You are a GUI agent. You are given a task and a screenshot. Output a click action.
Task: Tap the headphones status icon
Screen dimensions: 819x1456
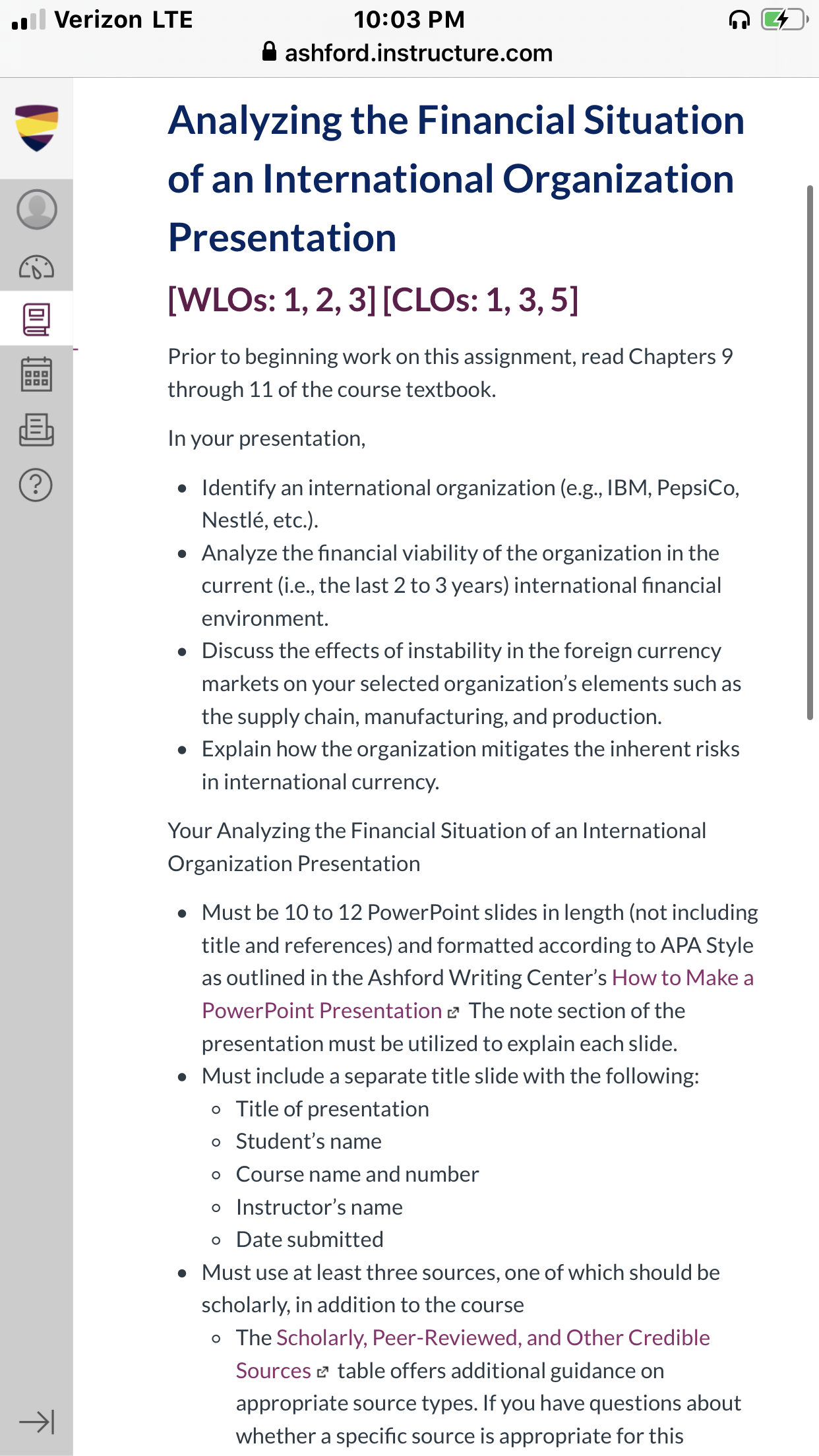point(739,20)
